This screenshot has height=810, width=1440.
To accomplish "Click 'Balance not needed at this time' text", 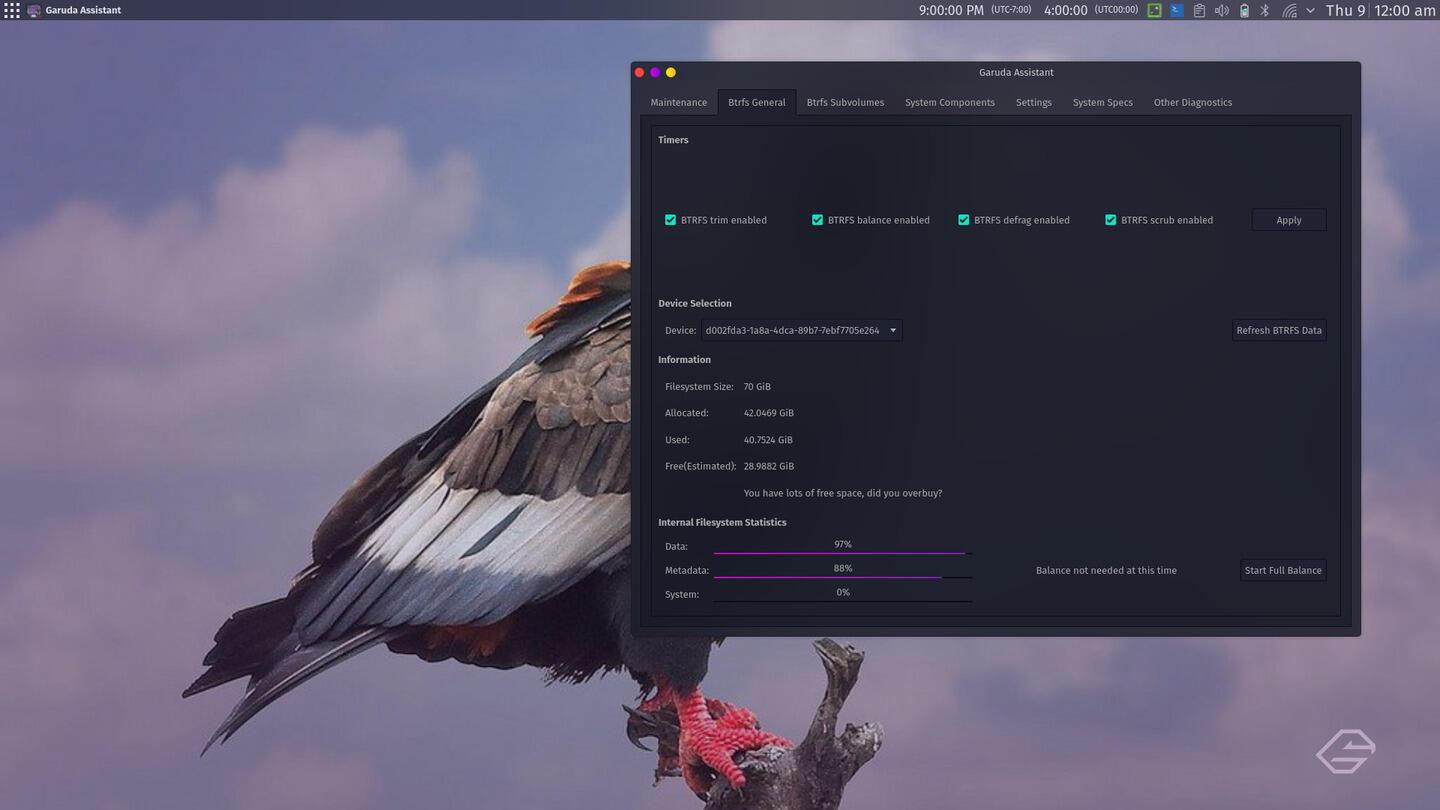I will tap(1106, 570).
